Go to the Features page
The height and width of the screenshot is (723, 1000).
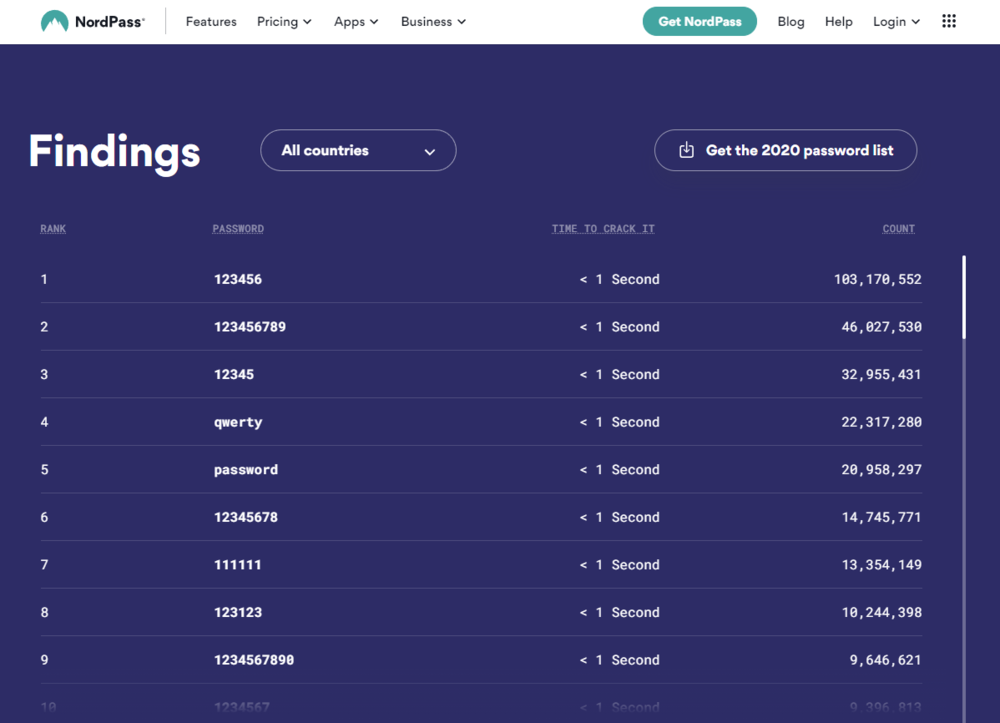pos(211,21)
